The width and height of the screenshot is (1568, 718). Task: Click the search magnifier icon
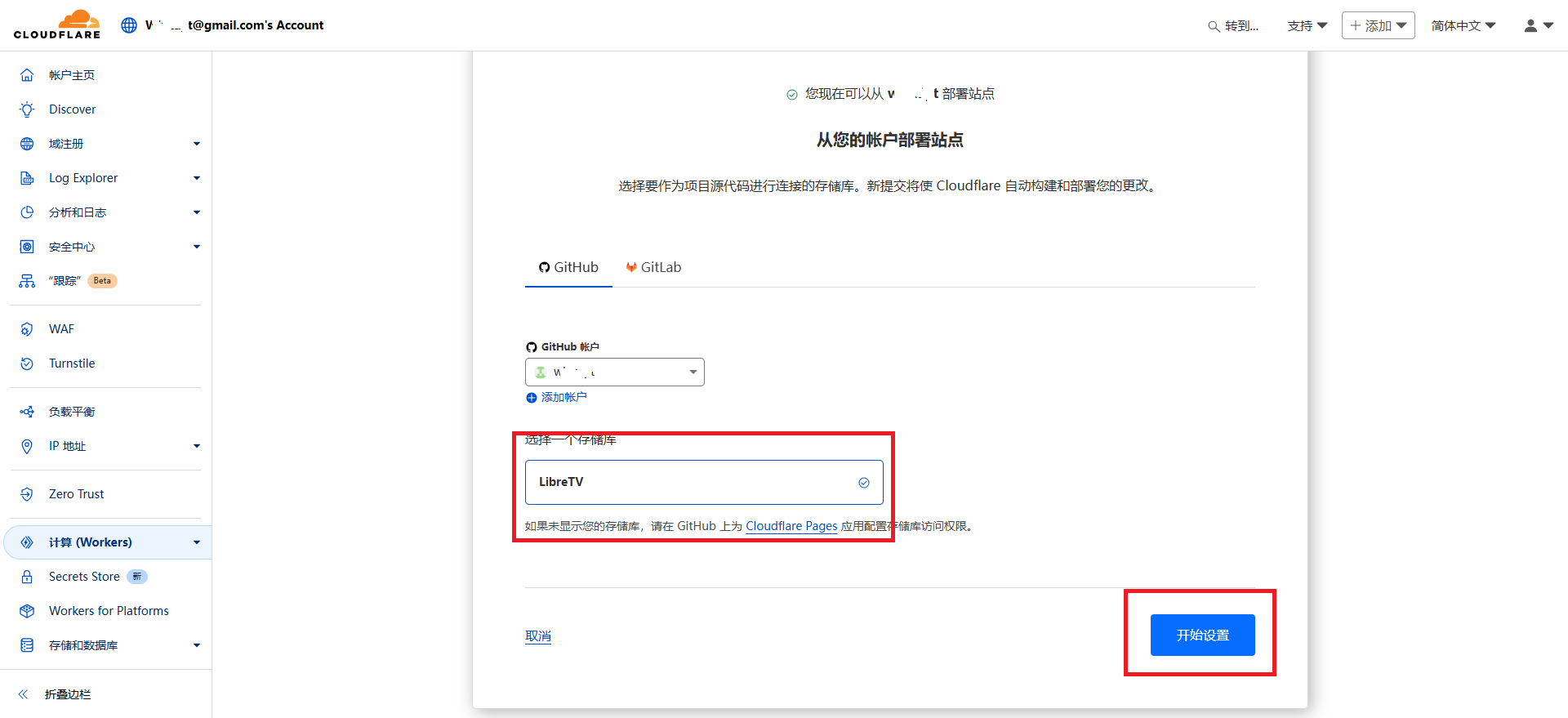click(x=1214, y=26)
